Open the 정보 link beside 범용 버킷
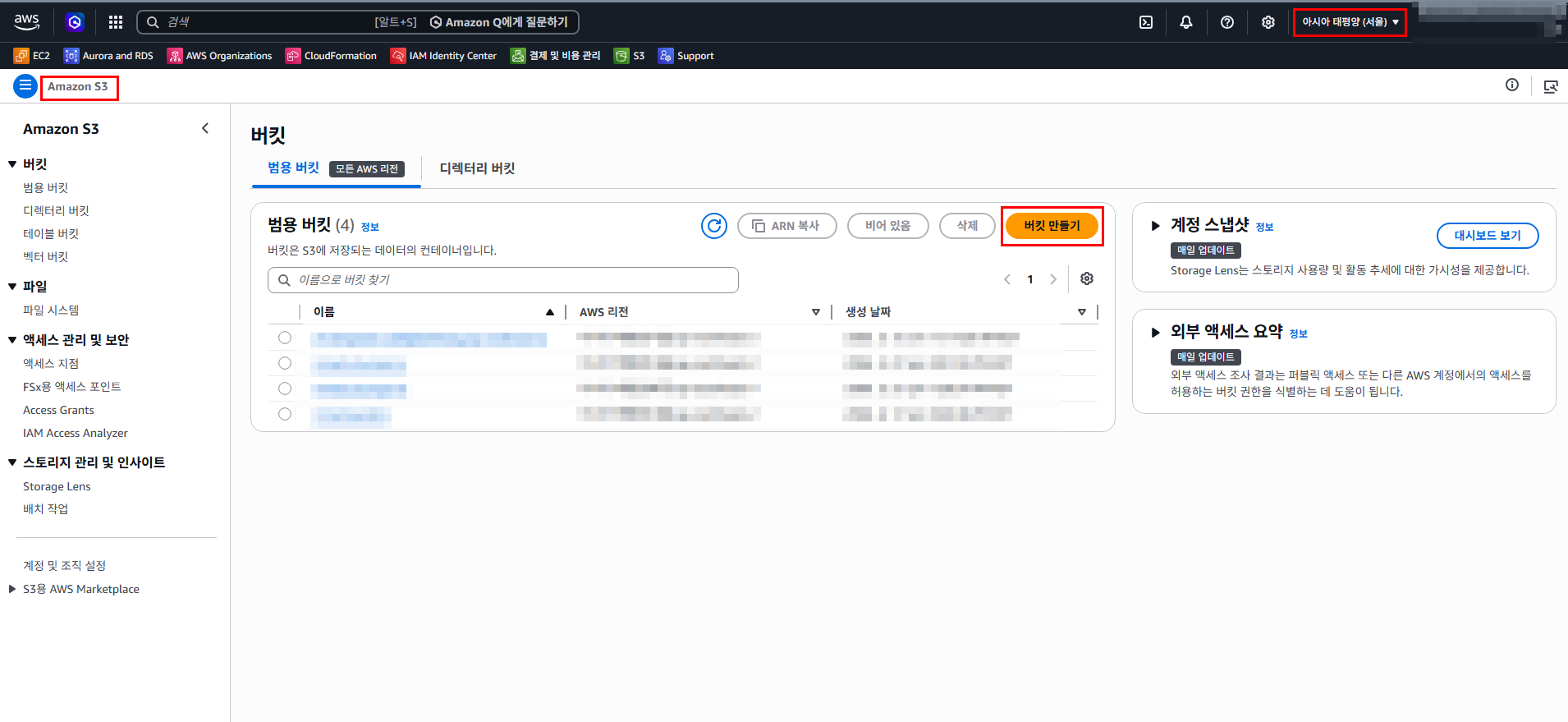The width and height of the screenshot is (1568, 722). (x=370, y=228)
